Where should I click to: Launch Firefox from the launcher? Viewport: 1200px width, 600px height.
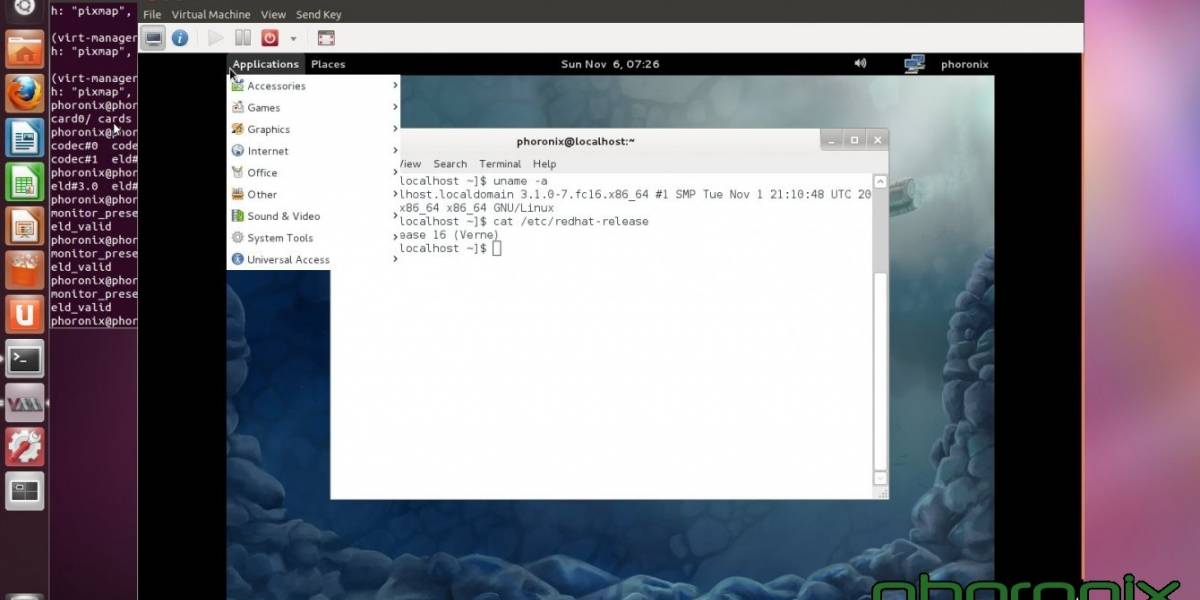pos(25,93)
